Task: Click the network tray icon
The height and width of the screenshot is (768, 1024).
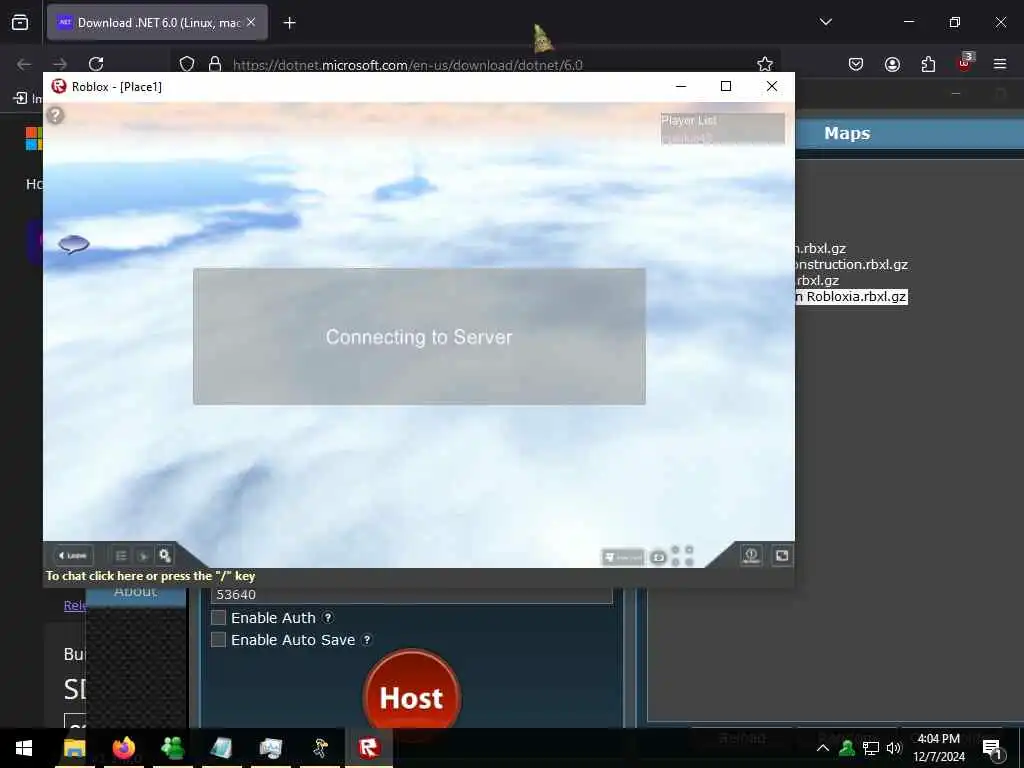Action: (871, 748)
